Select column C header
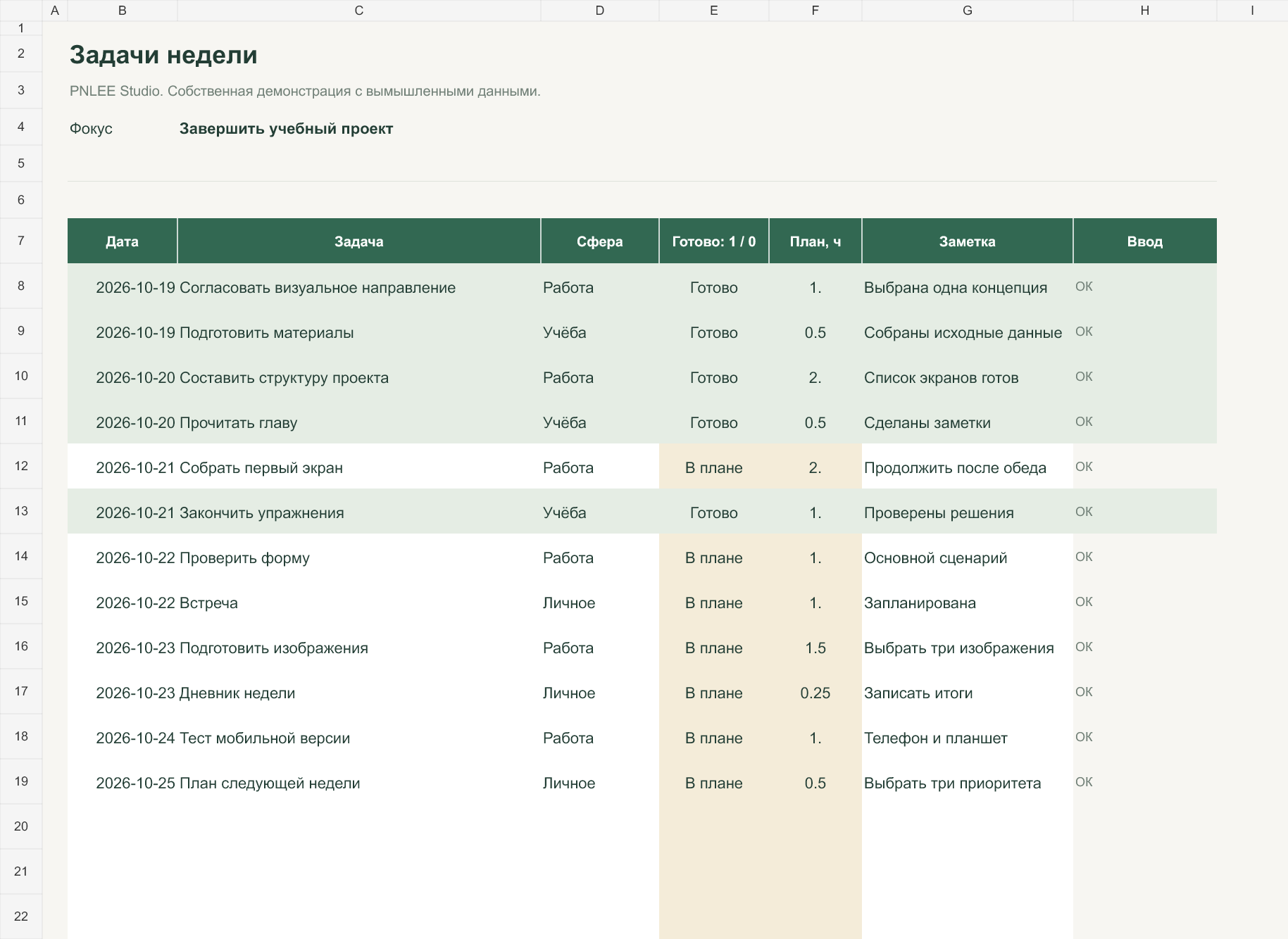1288x939 pixels. 358,11
